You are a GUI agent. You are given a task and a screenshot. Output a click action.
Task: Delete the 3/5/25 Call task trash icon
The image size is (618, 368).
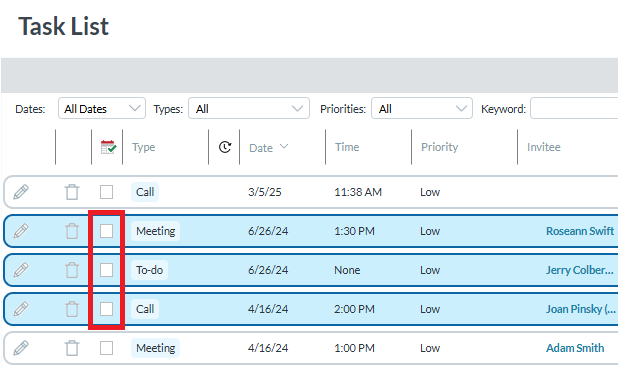click(72, 192)
